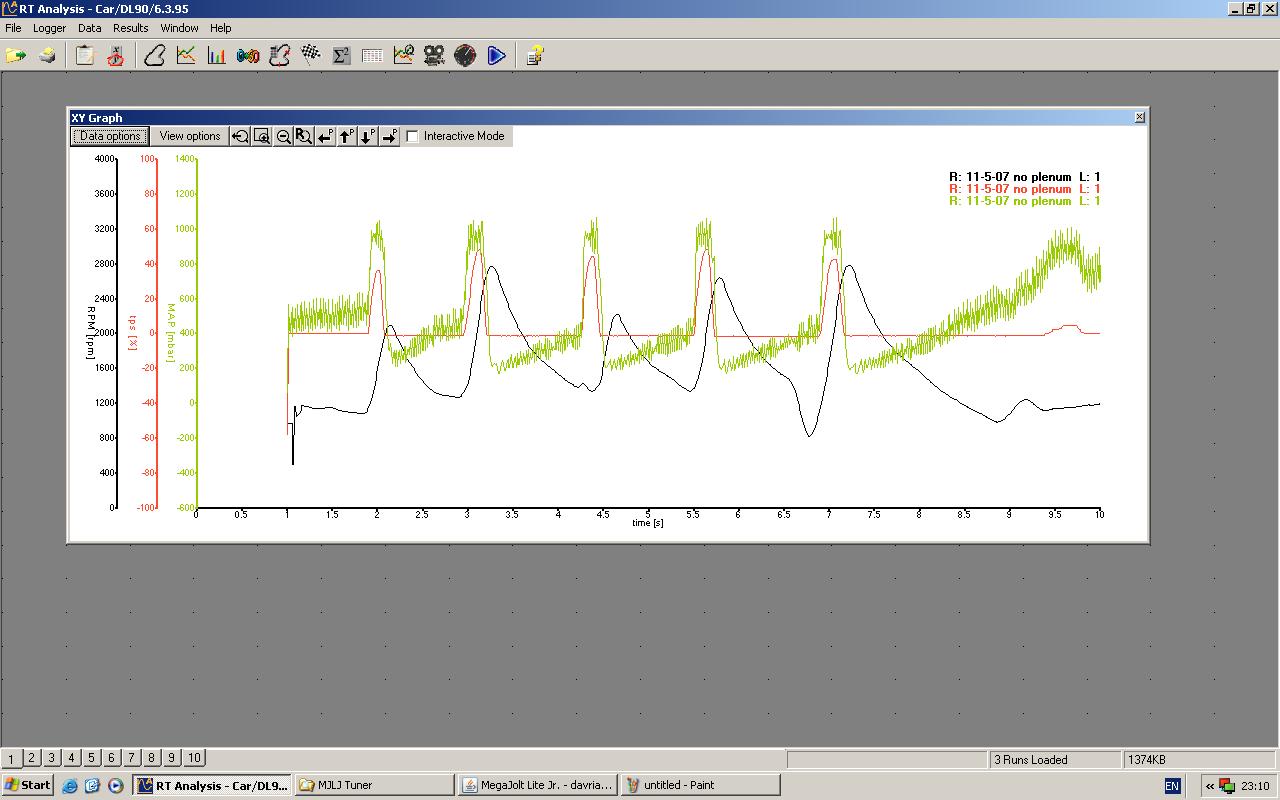Screen dimensions: 1280x800
Task: Pan graph left with arrow icon
Action: [325, 136]
